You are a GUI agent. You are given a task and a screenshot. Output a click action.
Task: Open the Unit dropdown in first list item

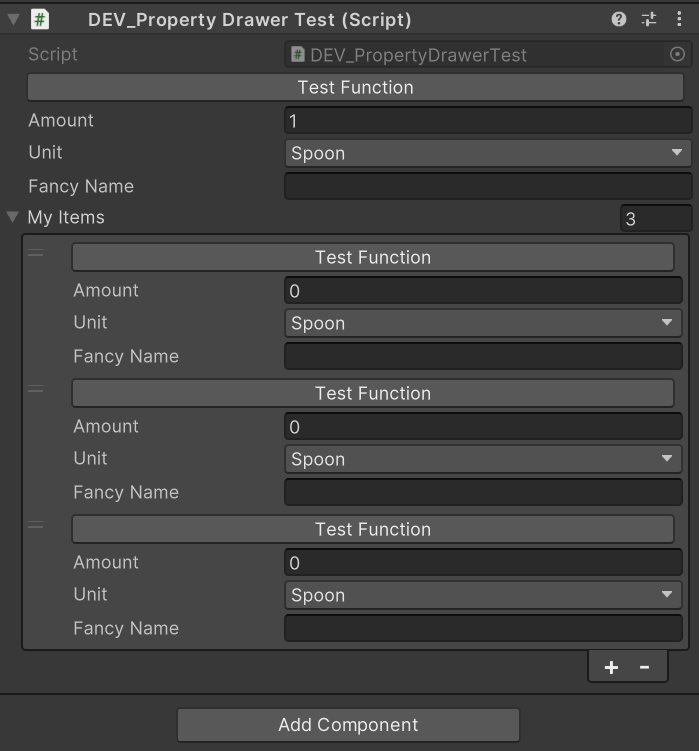(x=483, y=323)
